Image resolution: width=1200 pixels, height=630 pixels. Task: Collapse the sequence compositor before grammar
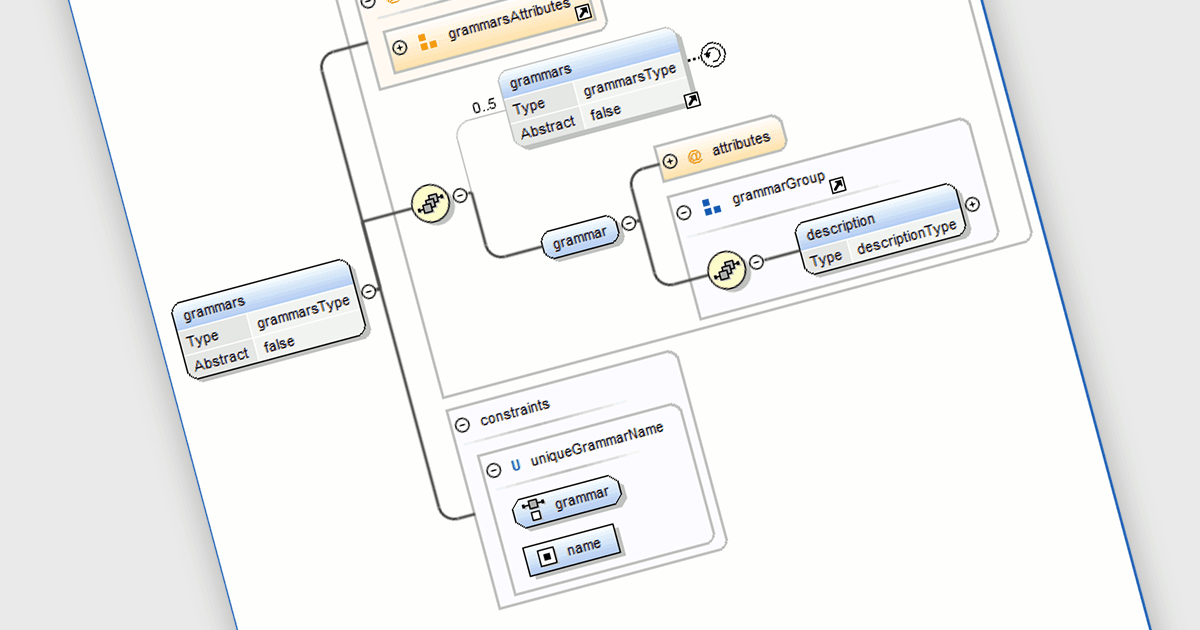[x=460, y=195]
